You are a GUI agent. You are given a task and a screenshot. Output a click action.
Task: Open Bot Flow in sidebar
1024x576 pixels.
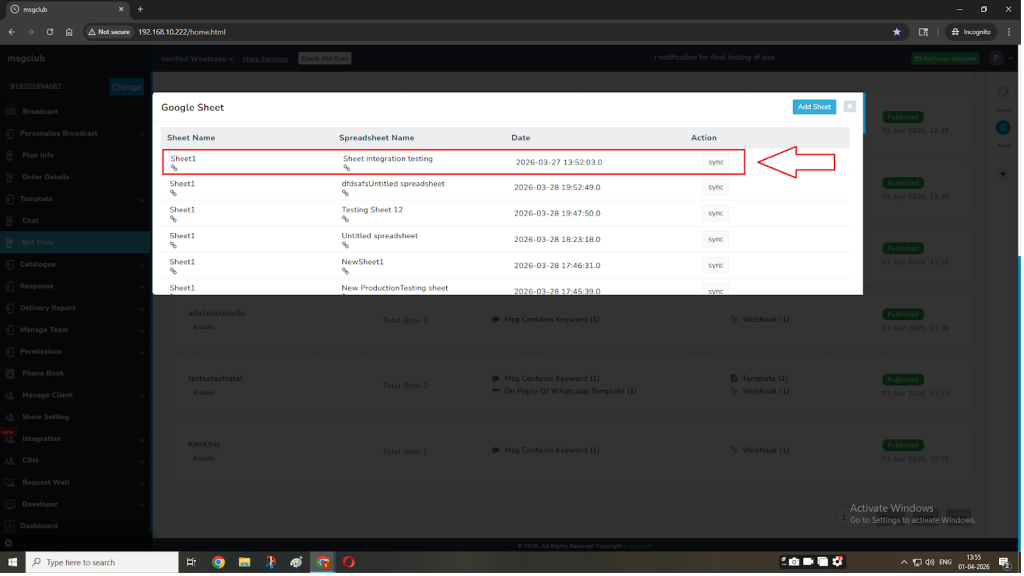(38, 242)
